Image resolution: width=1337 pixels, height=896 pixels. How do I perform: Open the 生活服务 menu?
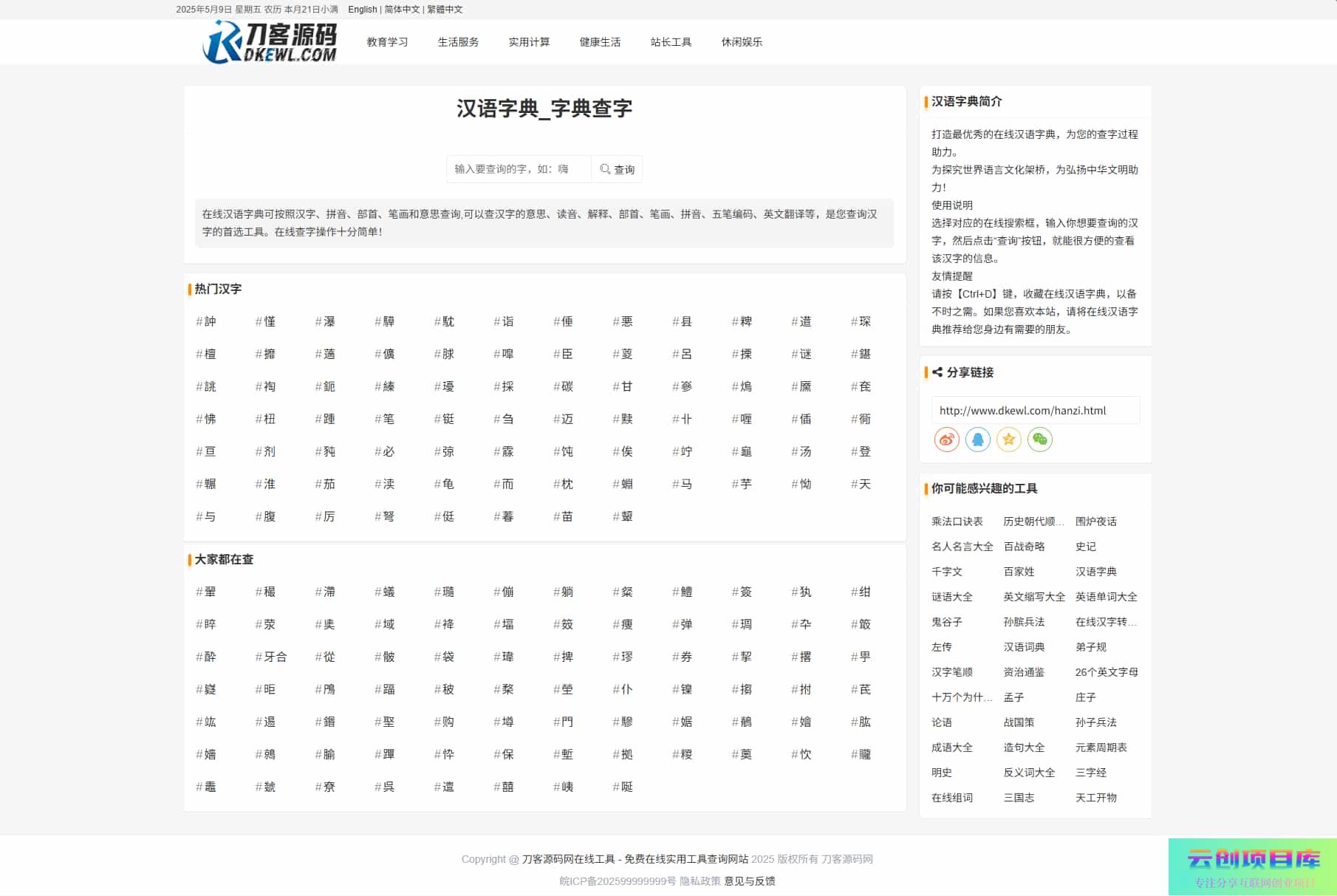click(458, 42)
